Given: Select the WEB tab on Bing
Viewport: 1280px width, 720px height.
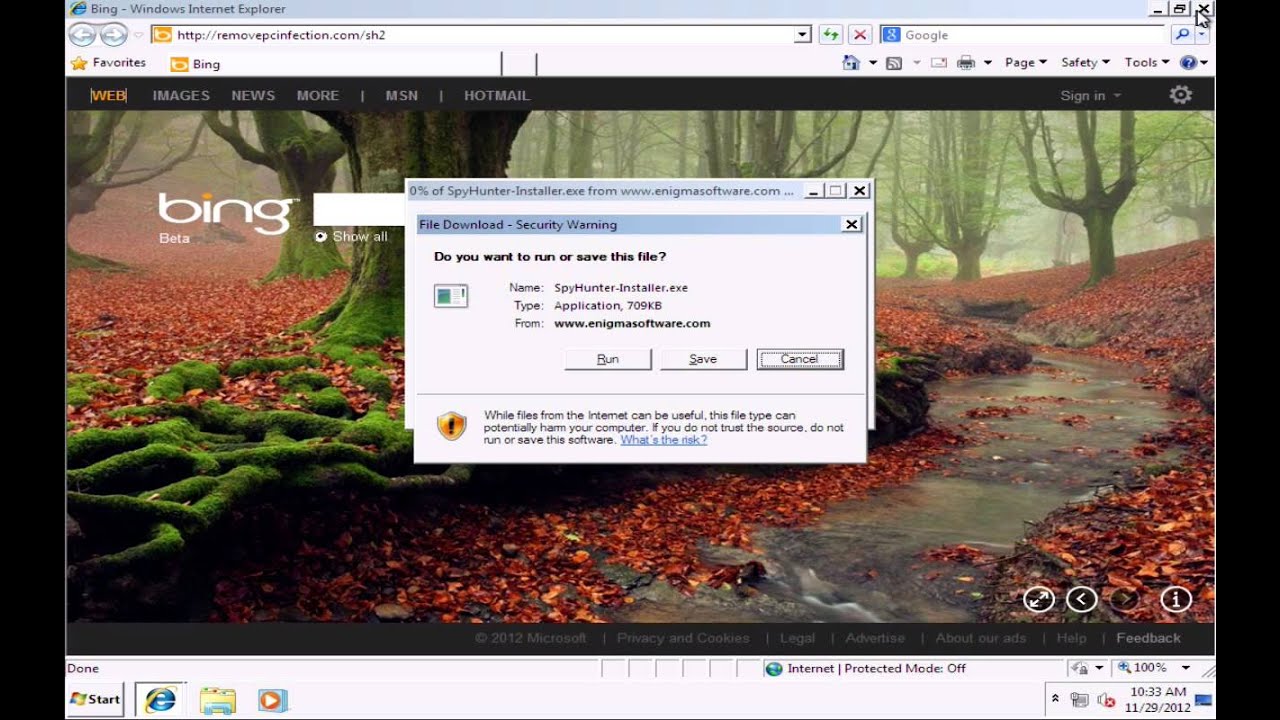Looking at the screenshot, I should tap(109, 96).
